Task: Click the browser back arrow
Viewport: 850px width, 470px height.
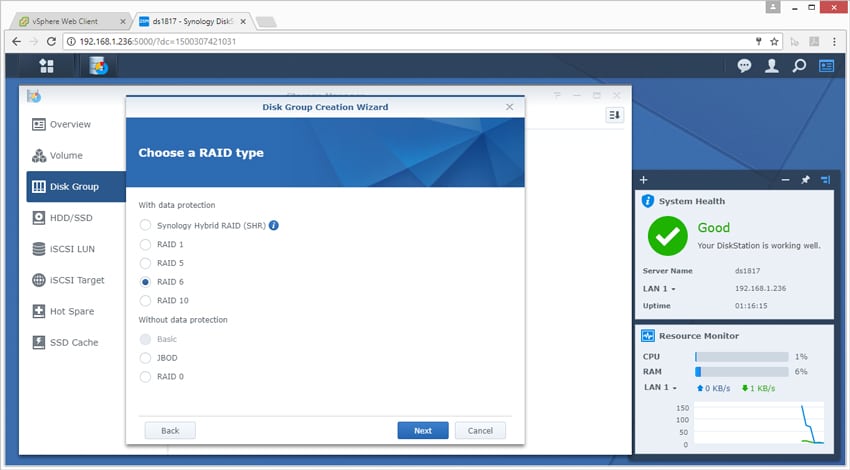Action: point(17,42)
